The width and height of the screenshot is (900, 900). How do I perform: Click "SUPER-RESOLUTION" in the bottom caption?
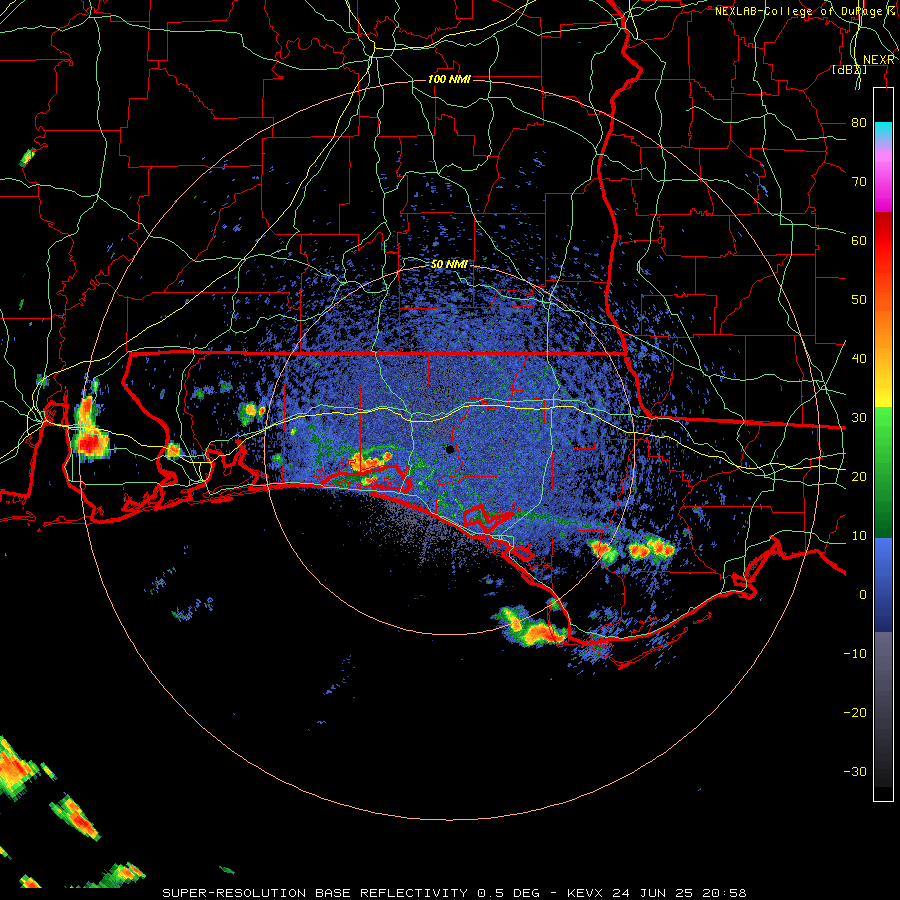click(x=234, y=893)
